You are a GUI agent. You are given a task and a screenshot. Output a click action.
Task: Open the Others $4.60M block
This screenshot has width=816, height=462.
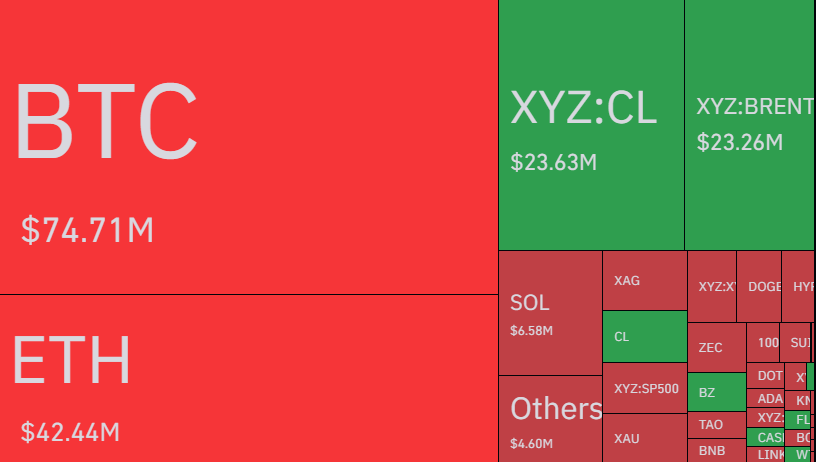tap(550, 418)
